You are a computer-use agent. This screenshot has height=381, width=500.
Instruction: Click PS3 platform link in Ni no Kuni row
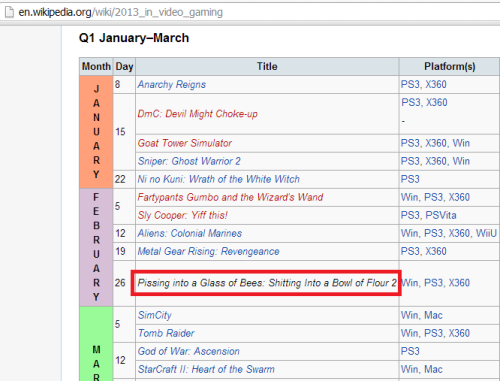tap(410, 179)
